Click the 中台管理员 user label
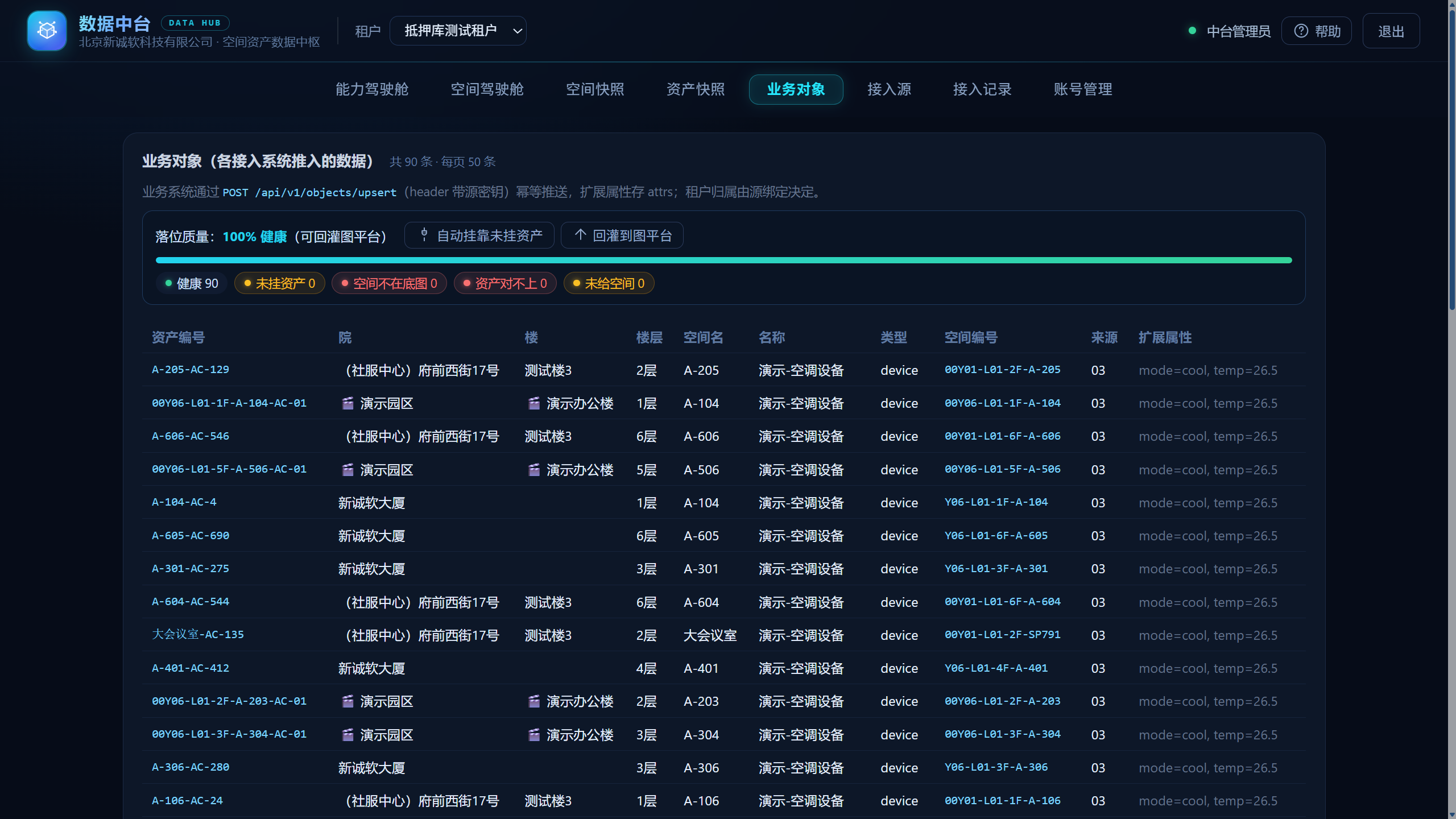This screenshot has height=819, width=1456. pyautogui.click(x=1239, y=31)
